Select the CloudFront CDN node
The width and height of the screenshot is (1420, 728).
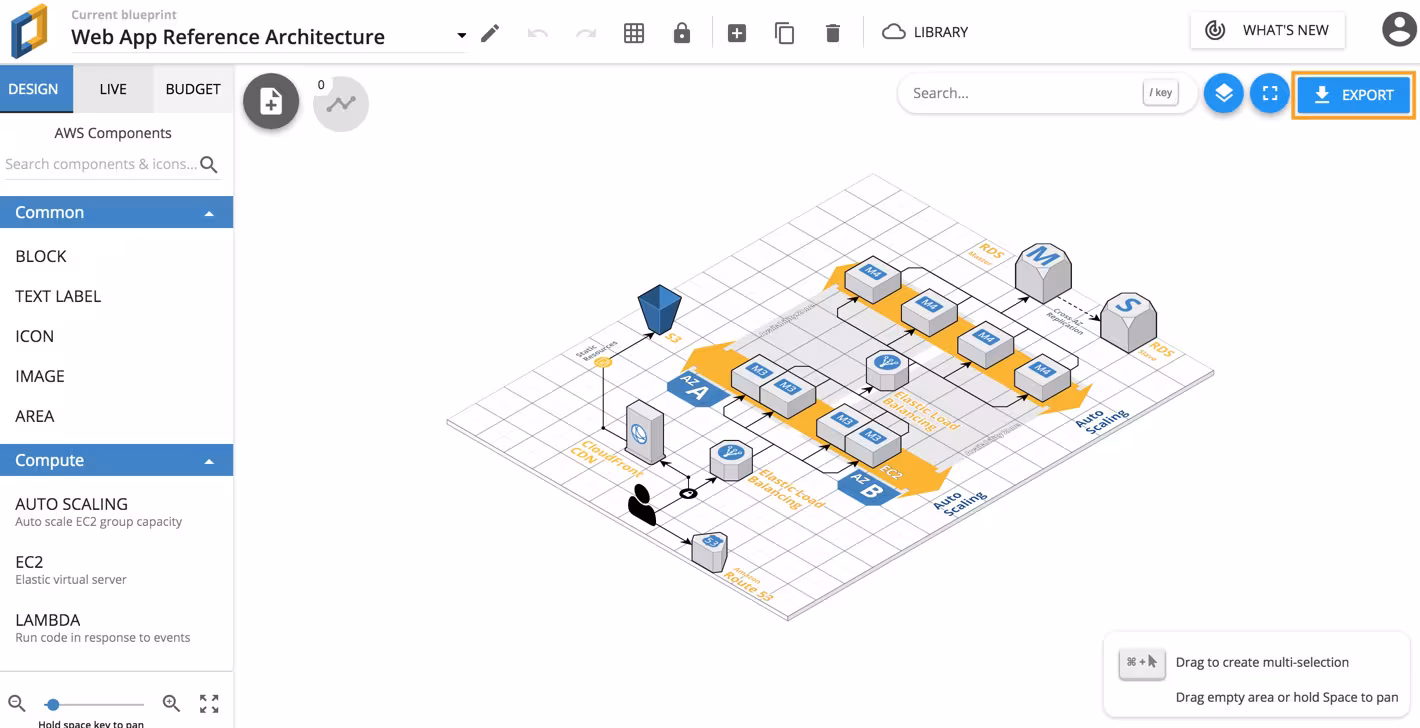[x=645, y=432]
